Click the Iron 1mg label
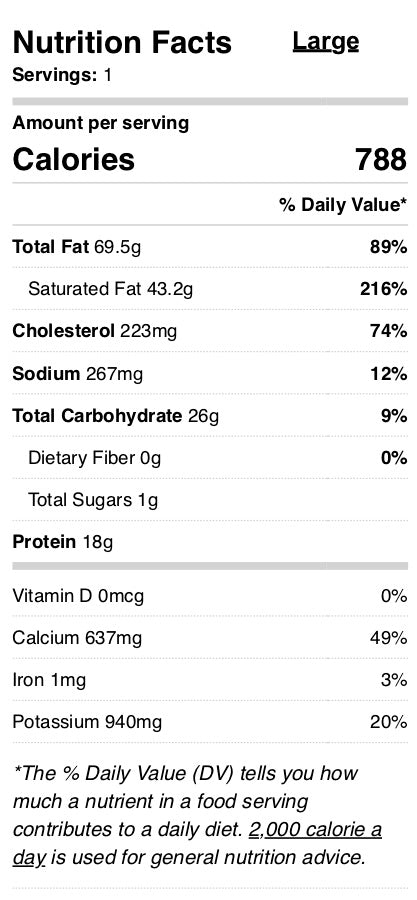Viewport: 417px width, 900px height. (x=49, y=680)
